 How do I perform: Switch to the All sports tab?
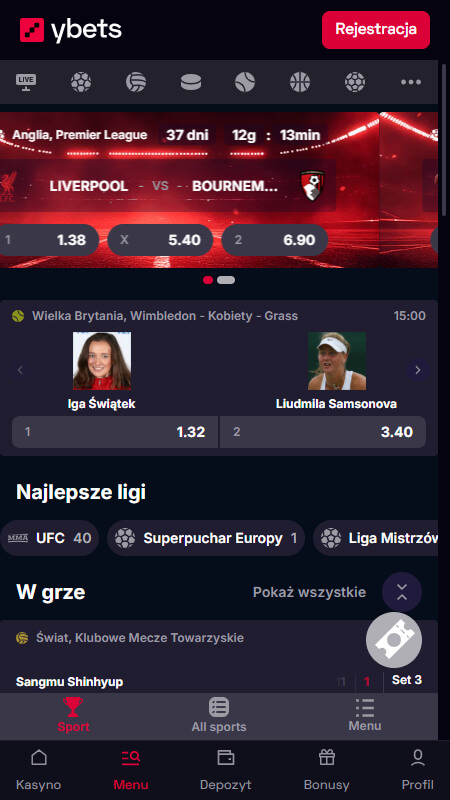pos(219,715)
